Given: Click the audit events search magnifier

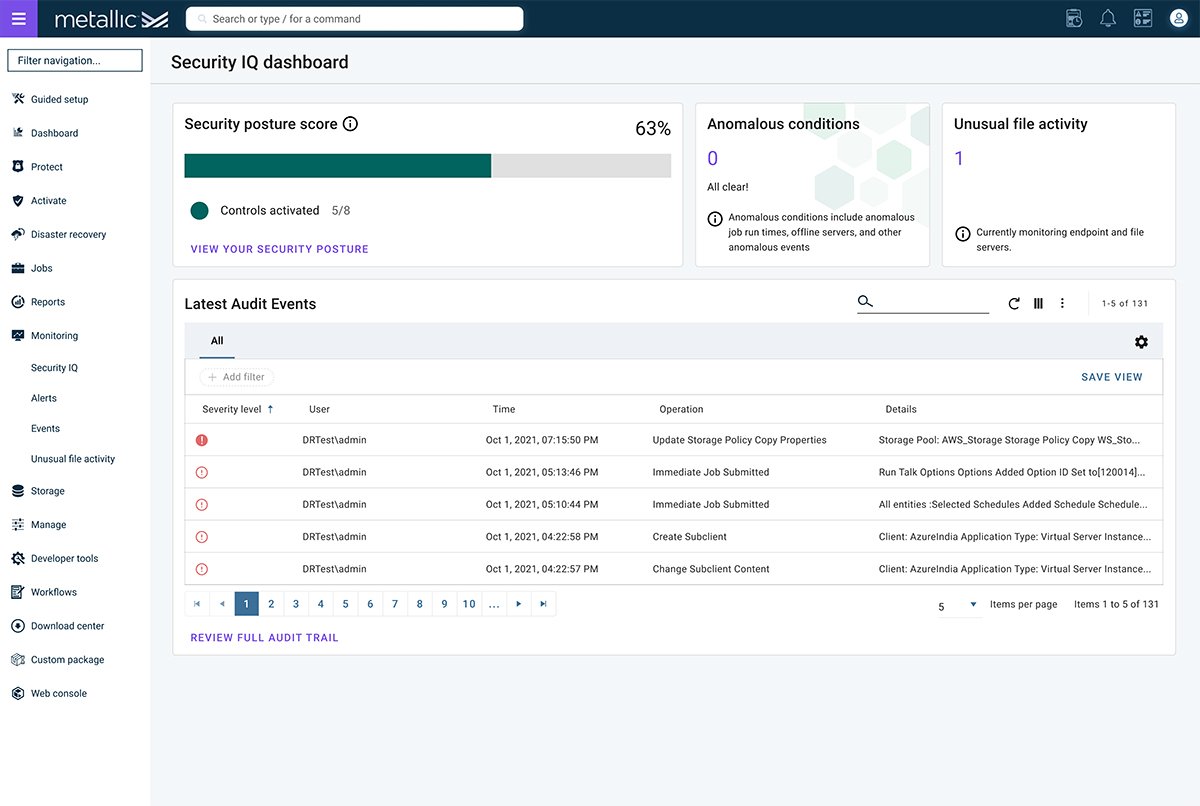Looking at the screenshot, I should (x=863, y=300).
